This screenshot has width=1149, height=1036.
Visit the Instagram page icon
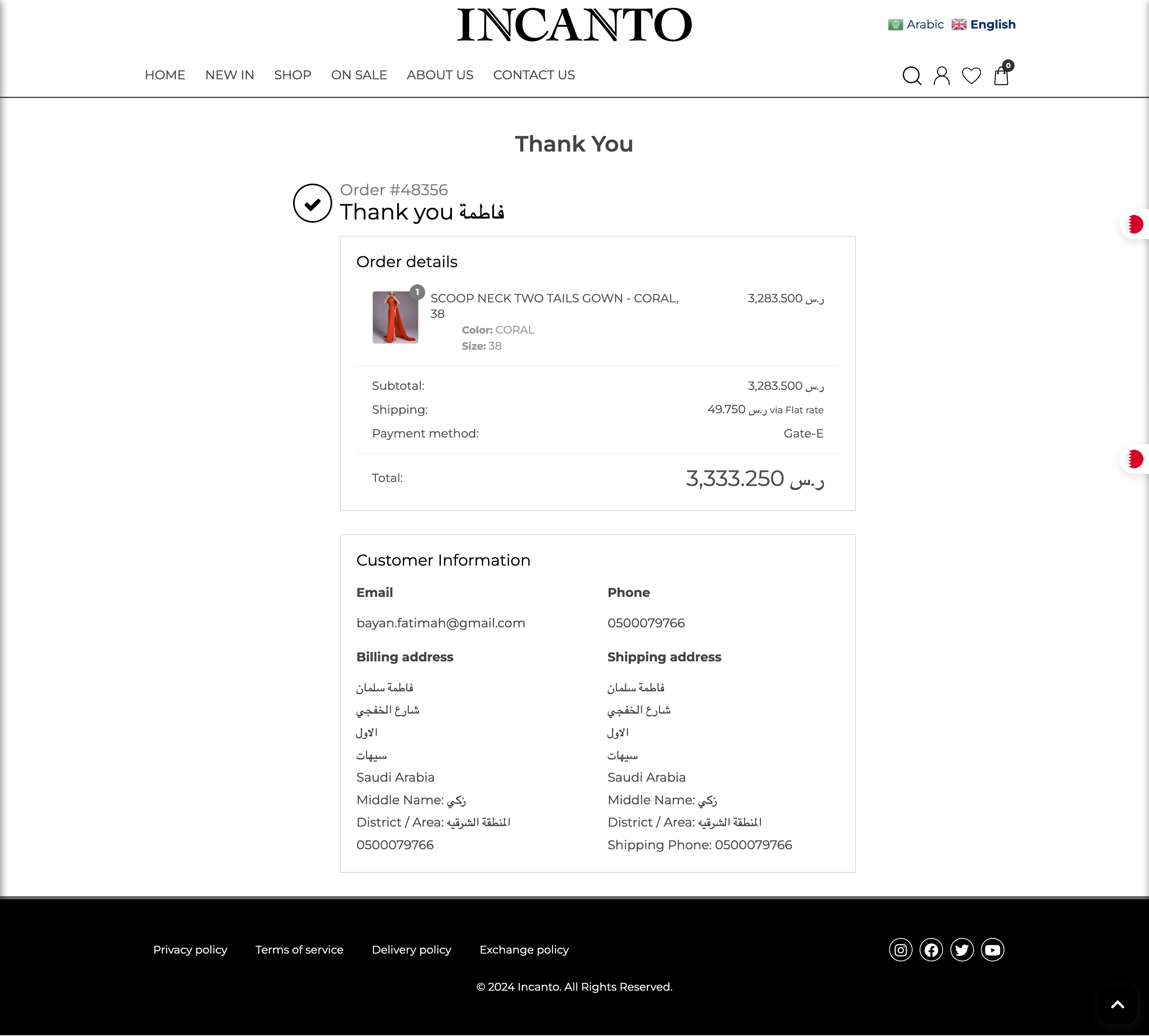(x=900, y=950)
